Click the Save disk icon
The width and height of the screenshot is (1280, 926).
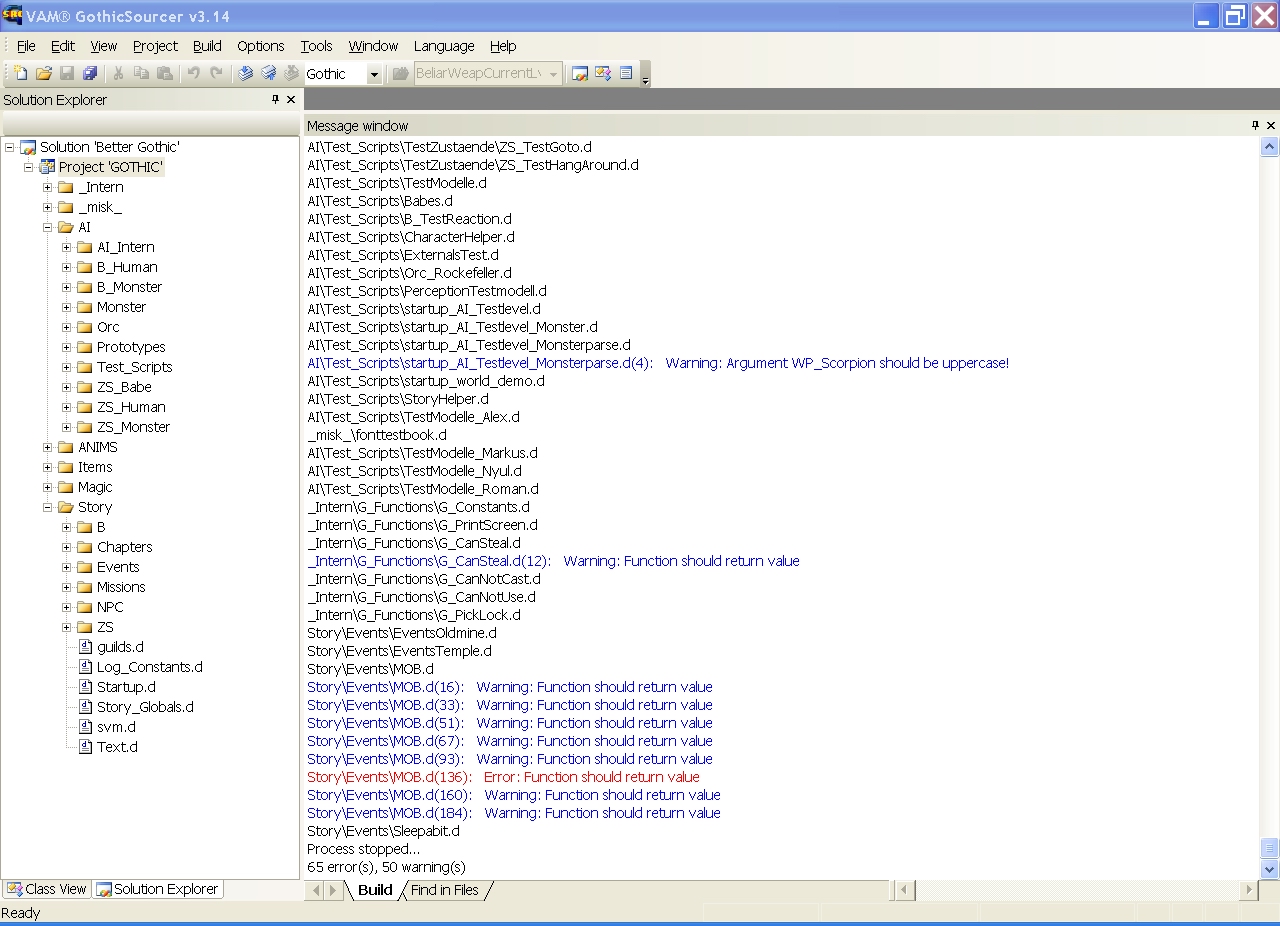67,74
